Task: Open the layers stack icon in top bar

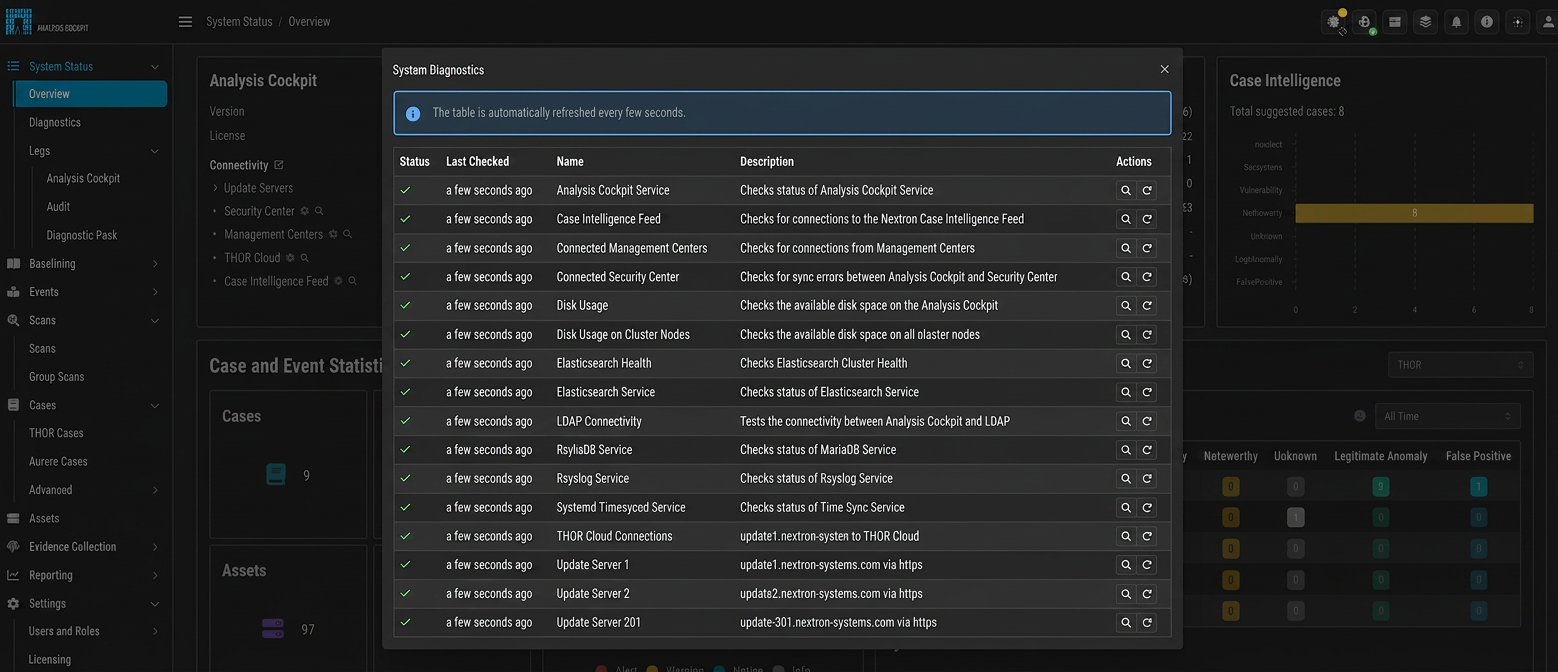Action: 1425,21
